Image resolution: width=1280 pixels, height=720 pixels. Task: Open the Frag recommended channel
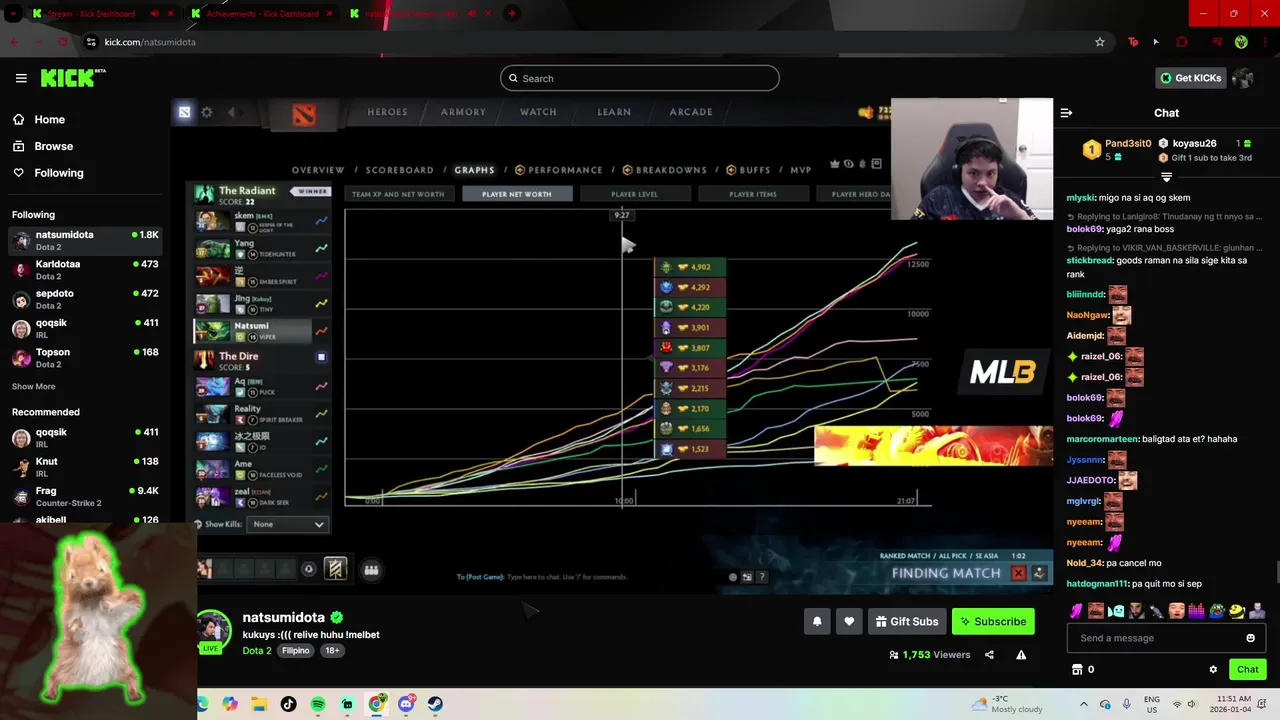(x=85, y=496)
